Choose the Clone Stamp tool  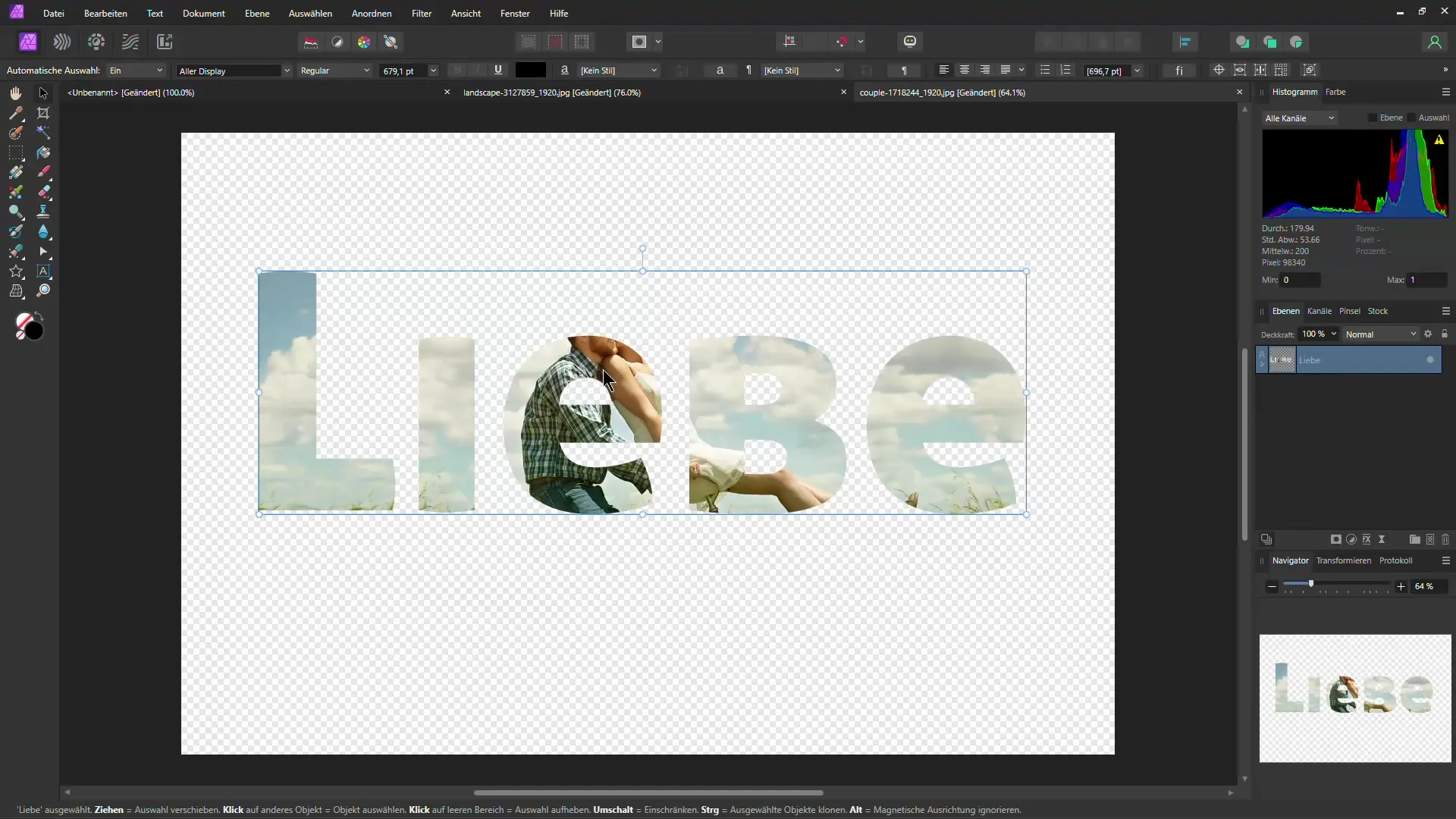click(x=43, y=212)
